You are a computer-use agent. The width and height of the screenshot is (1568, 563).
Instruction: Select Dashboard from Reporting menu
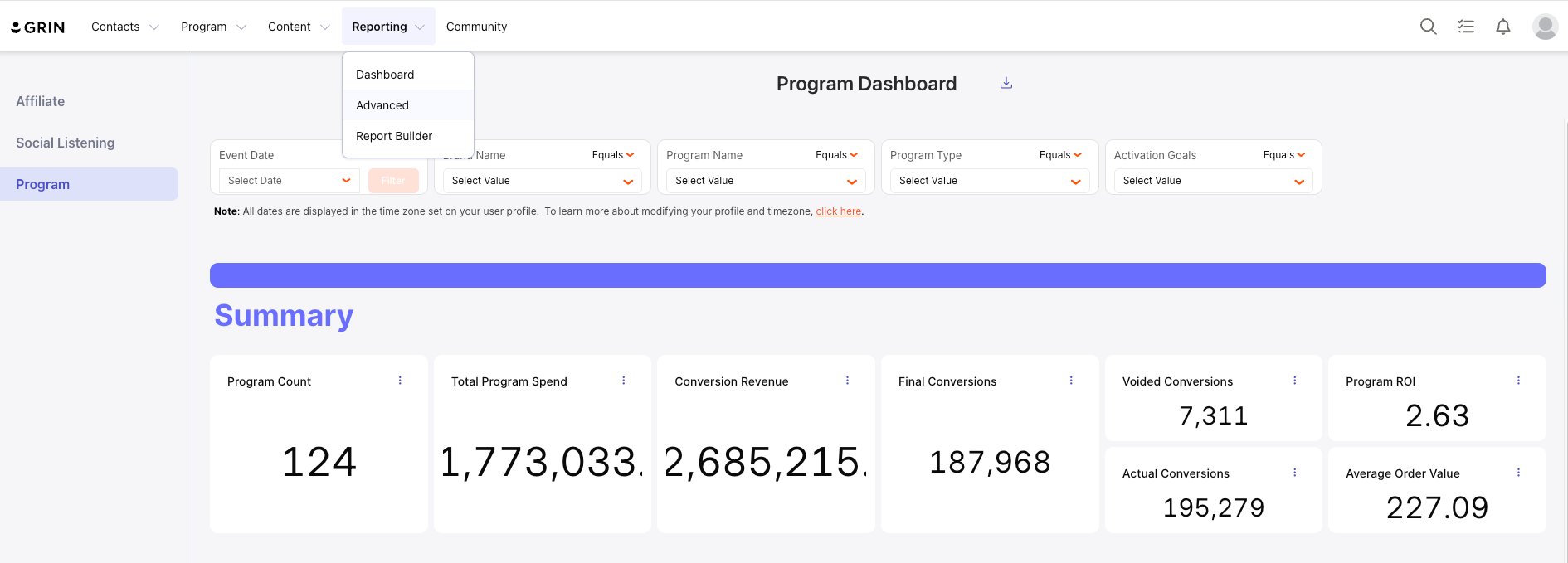(408, 75)
